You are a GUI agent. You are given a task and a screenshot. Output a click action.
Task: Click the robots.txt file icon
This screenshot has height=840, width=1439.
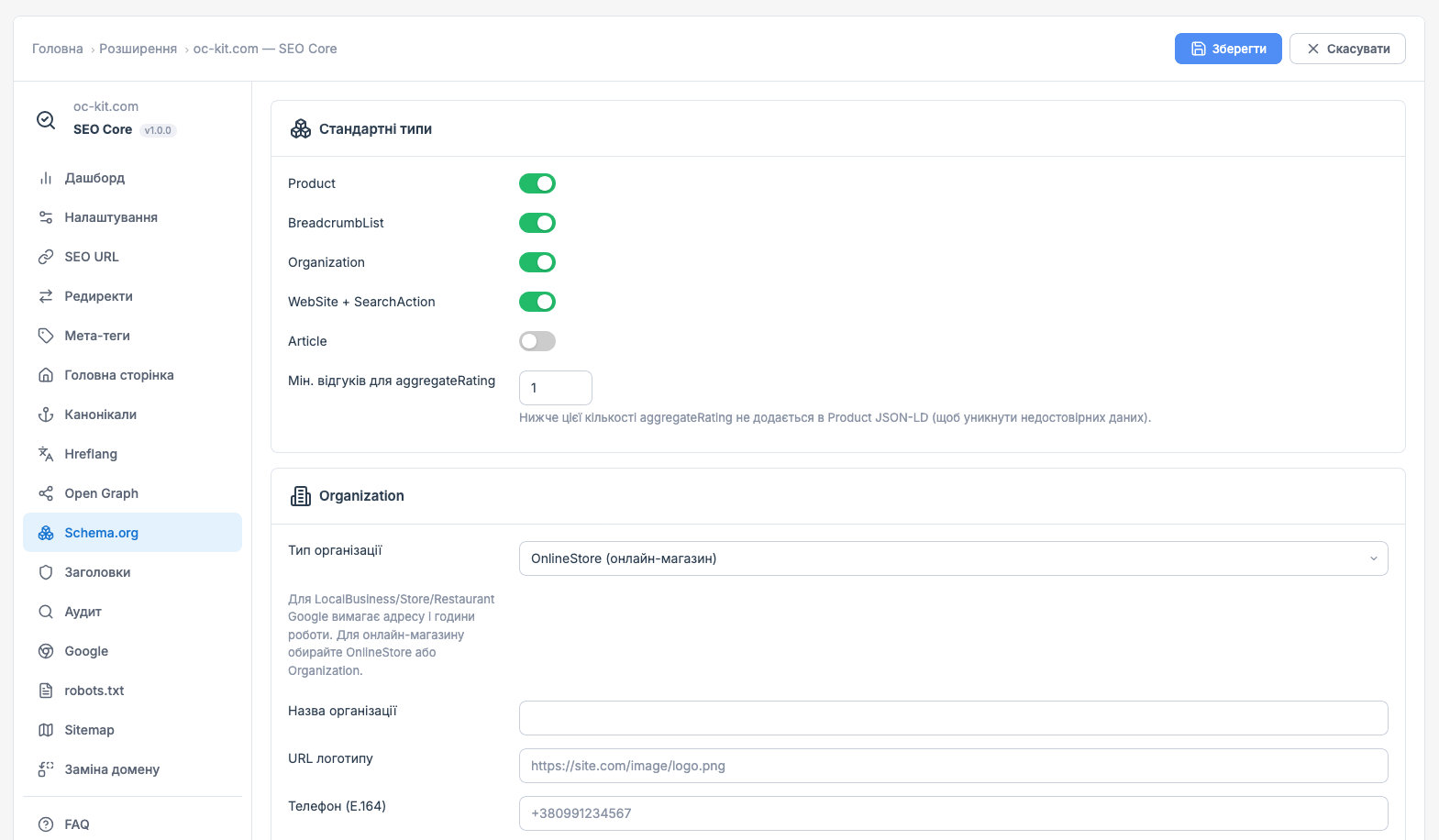(x=46, y=691)
